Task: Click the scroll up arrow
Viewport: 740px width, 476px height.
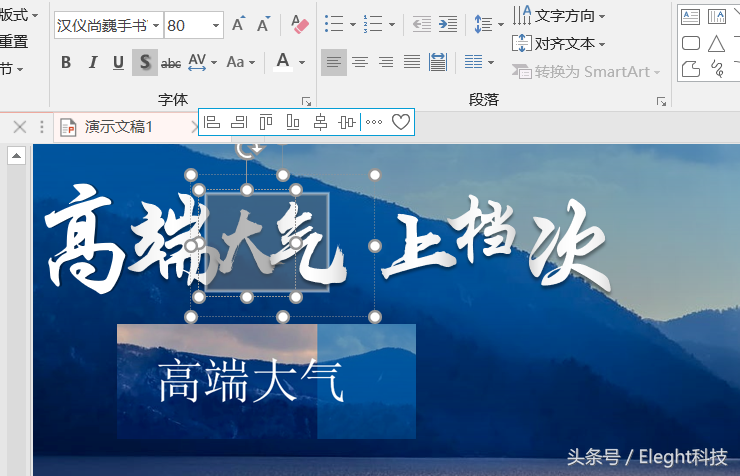Action: (17, 156)
